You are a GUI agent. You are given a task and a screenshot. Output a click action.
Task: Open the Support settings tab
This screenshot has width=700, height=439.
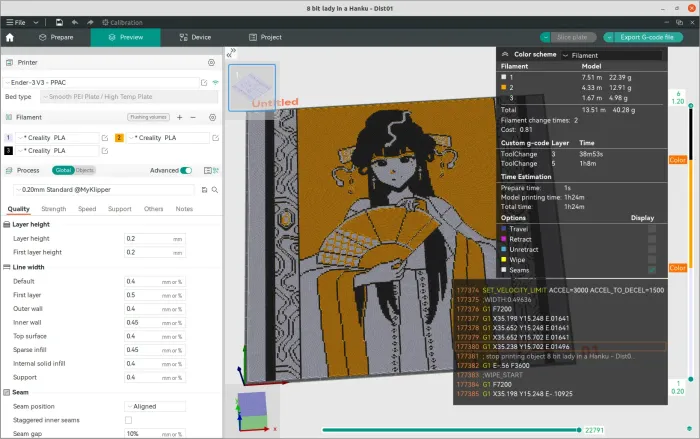click(120, 209)
